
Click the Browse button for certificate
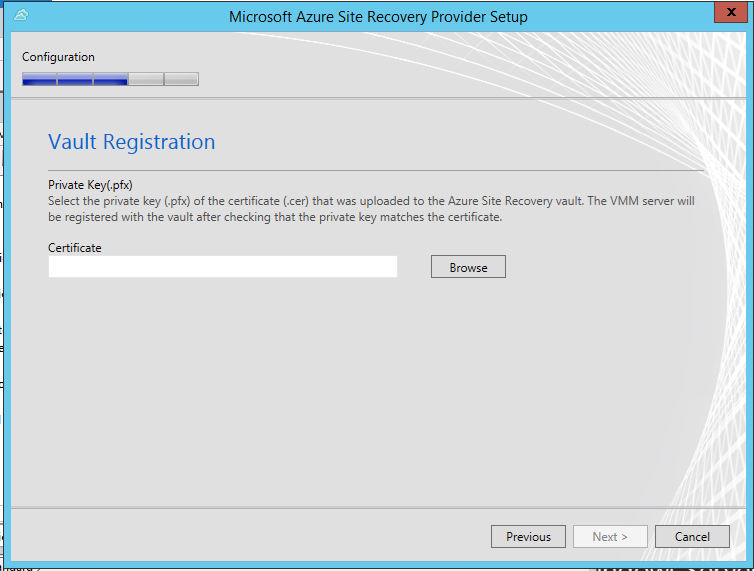pyautogui.click(x=468, y=267)
